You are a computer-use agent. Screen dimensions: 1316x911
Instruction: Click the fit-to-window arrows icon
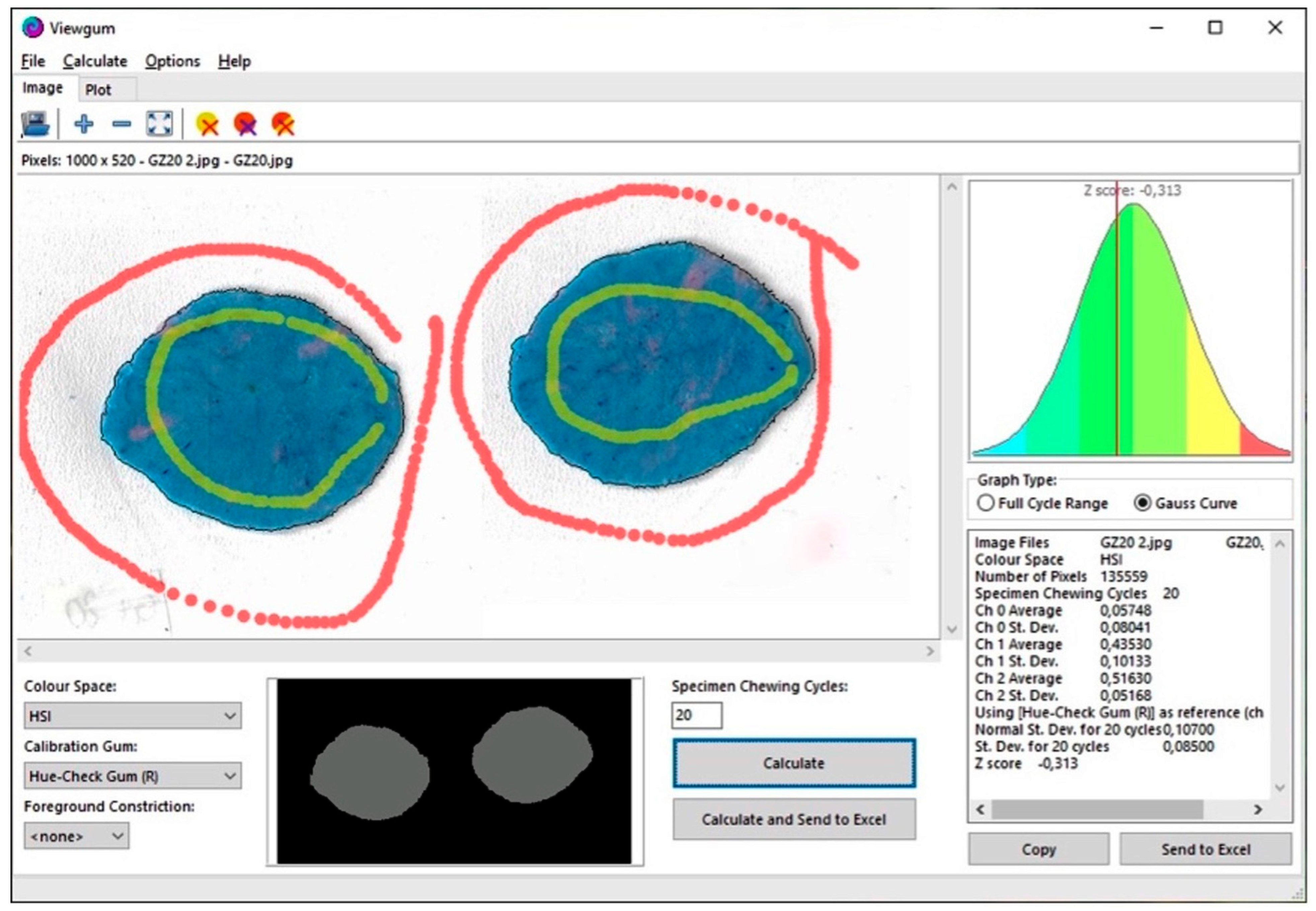[x=159, y=124]
